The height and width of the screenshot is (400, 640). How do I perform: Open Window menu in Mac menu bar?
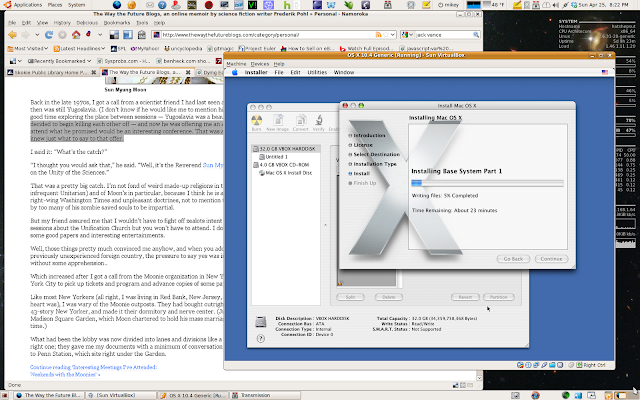click(344, 72)
